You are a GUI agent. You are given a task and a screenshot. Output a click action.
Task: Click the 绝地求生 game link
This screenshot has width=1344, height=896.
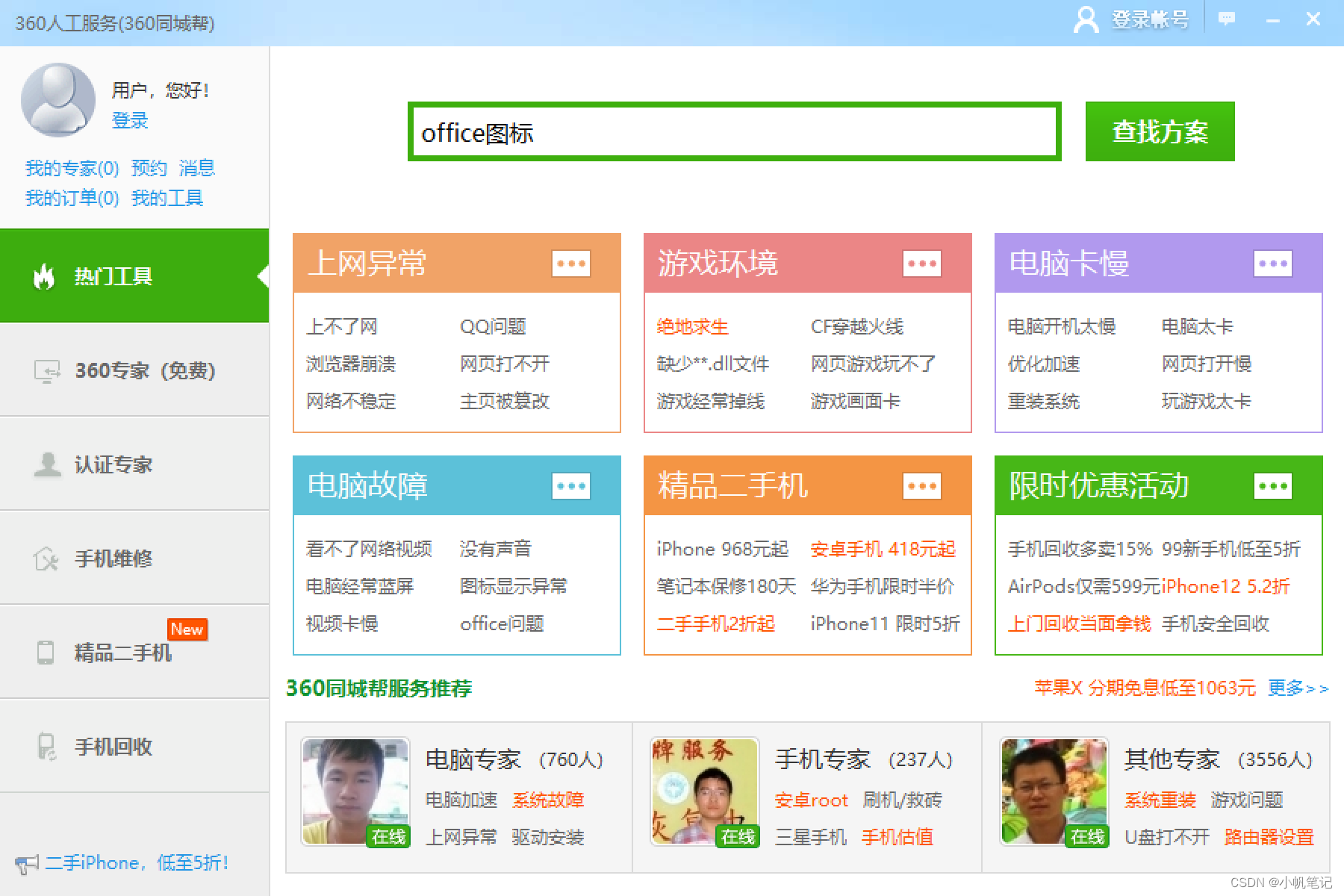point(692,326)
